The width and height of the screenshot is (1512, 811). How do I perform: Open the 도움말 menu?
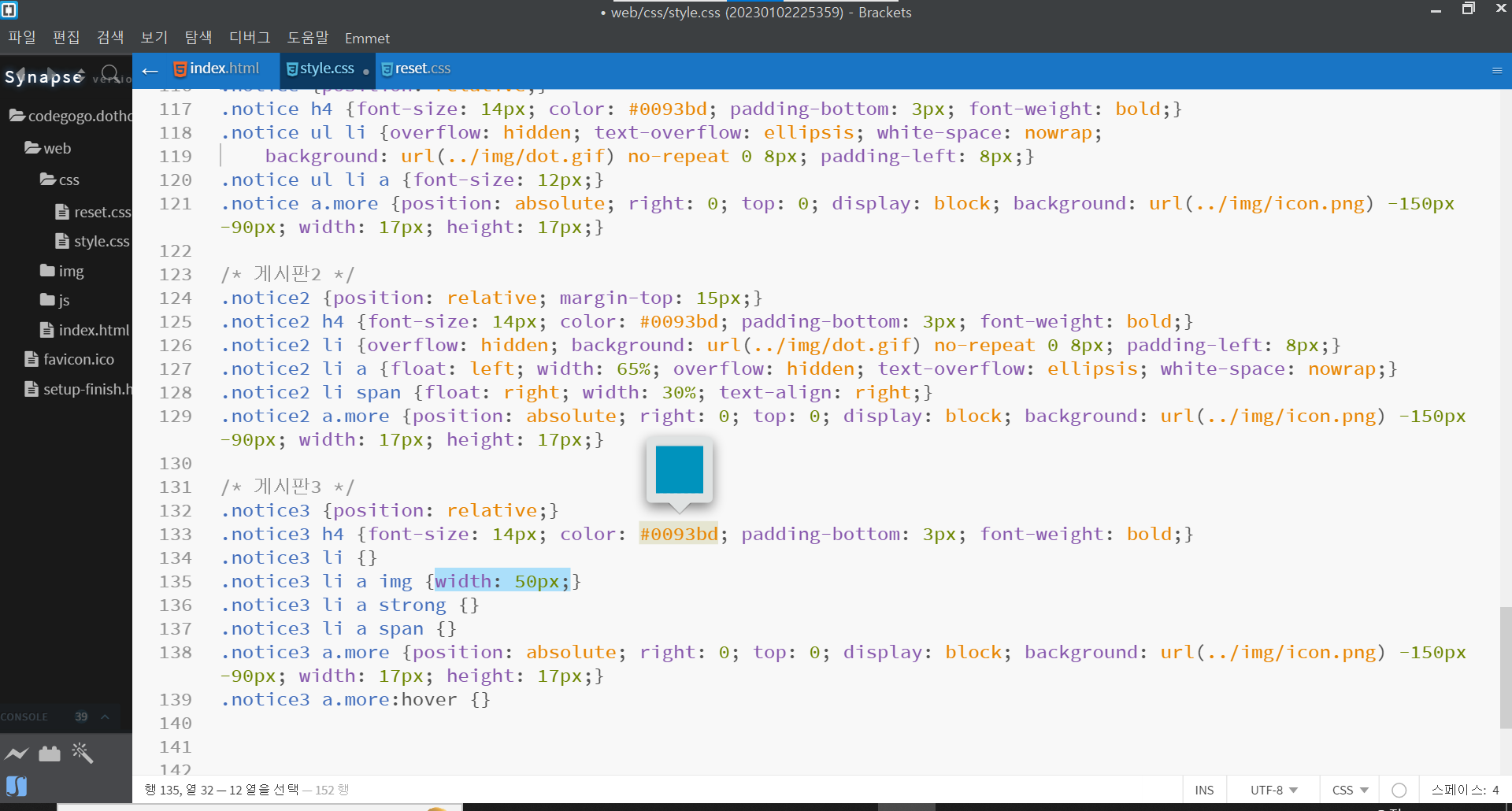(x=308, y=37)
